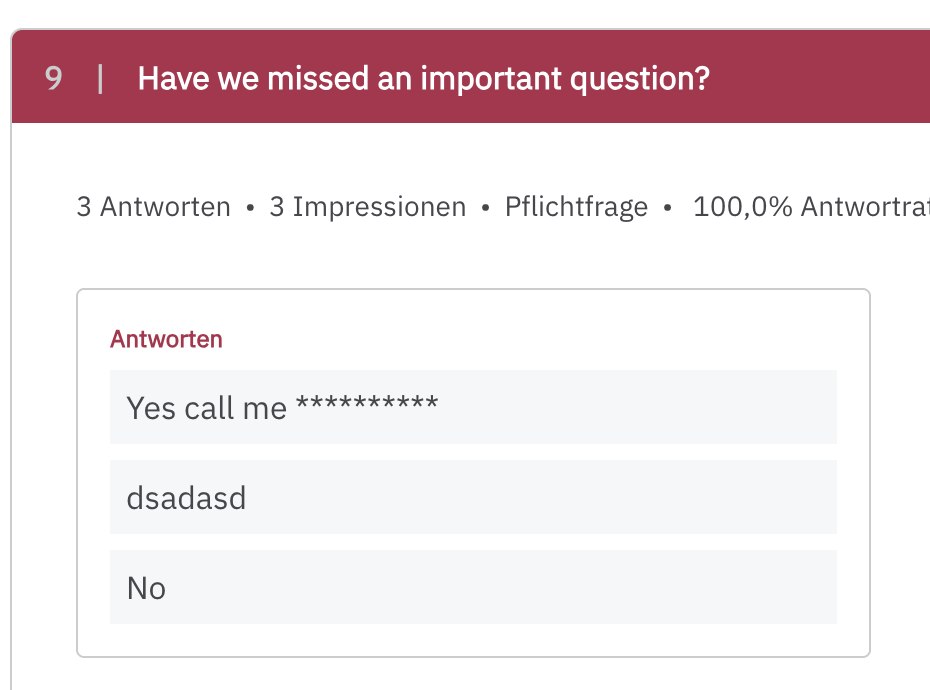Click the question number 9 in header
930x690 pixels.
click(54, 78)
